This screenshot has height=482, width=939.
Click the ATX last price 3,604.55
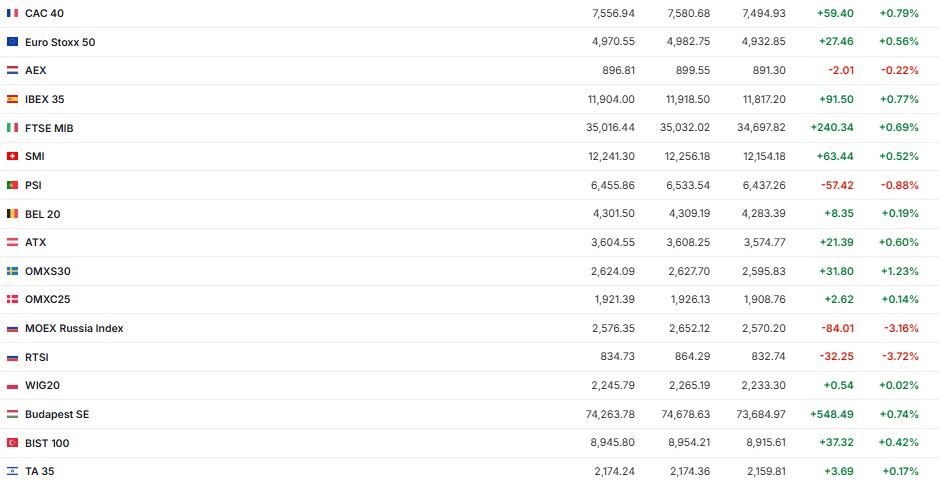(x=612, y=242)
